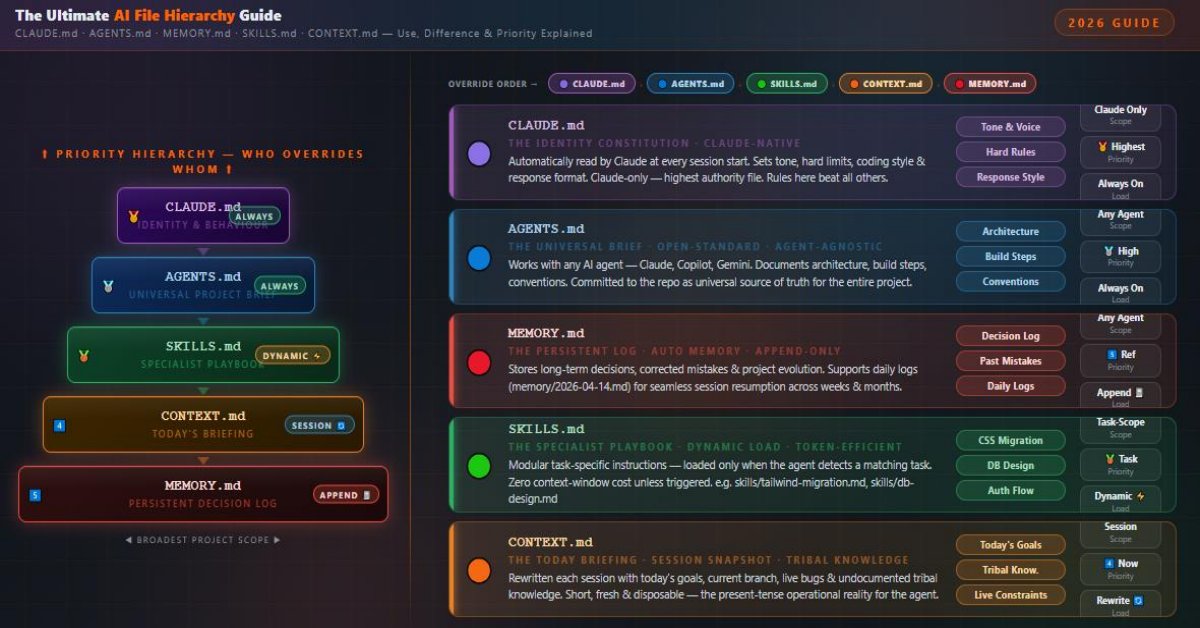
Task: Click the purple circle in the CLAUDE.md card
Action: point(479,153)
